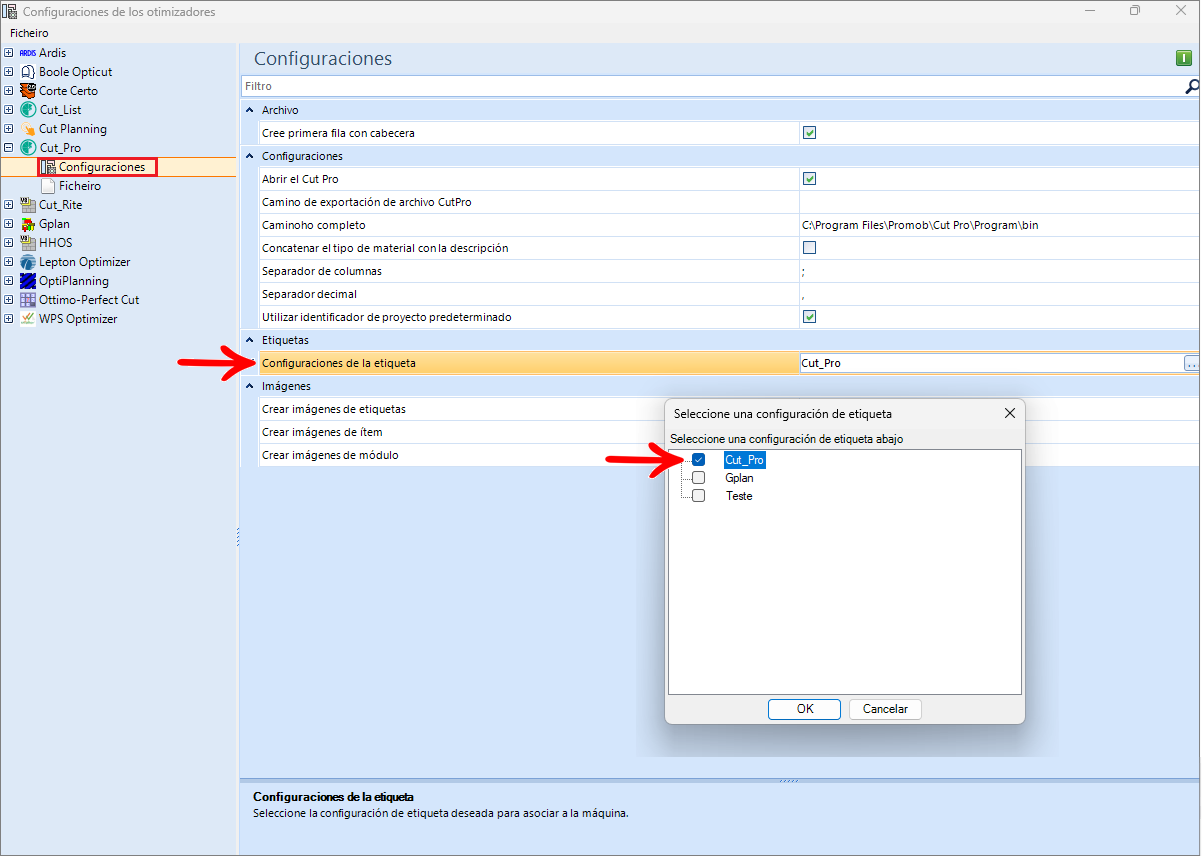
Task: Click the 'Configuraciones de la etiqueta' Cut_Pro value
Action: (821, 364)
